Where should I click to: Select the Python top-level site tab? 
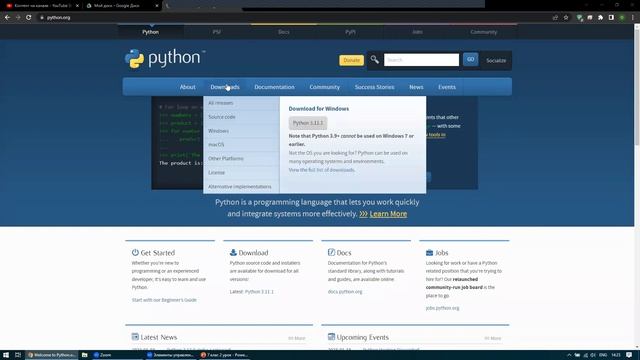point(151,32)
